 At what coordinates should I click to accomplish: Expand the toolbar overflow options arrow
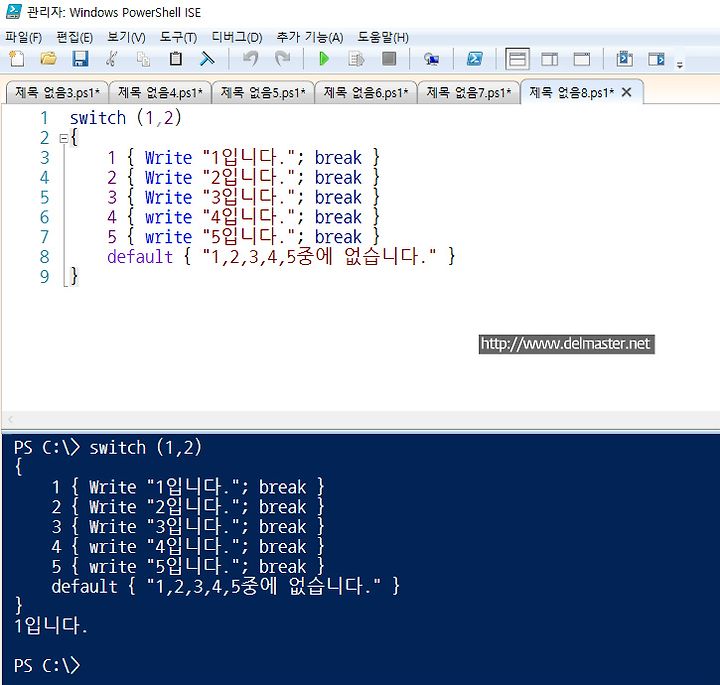coord(680,65)
